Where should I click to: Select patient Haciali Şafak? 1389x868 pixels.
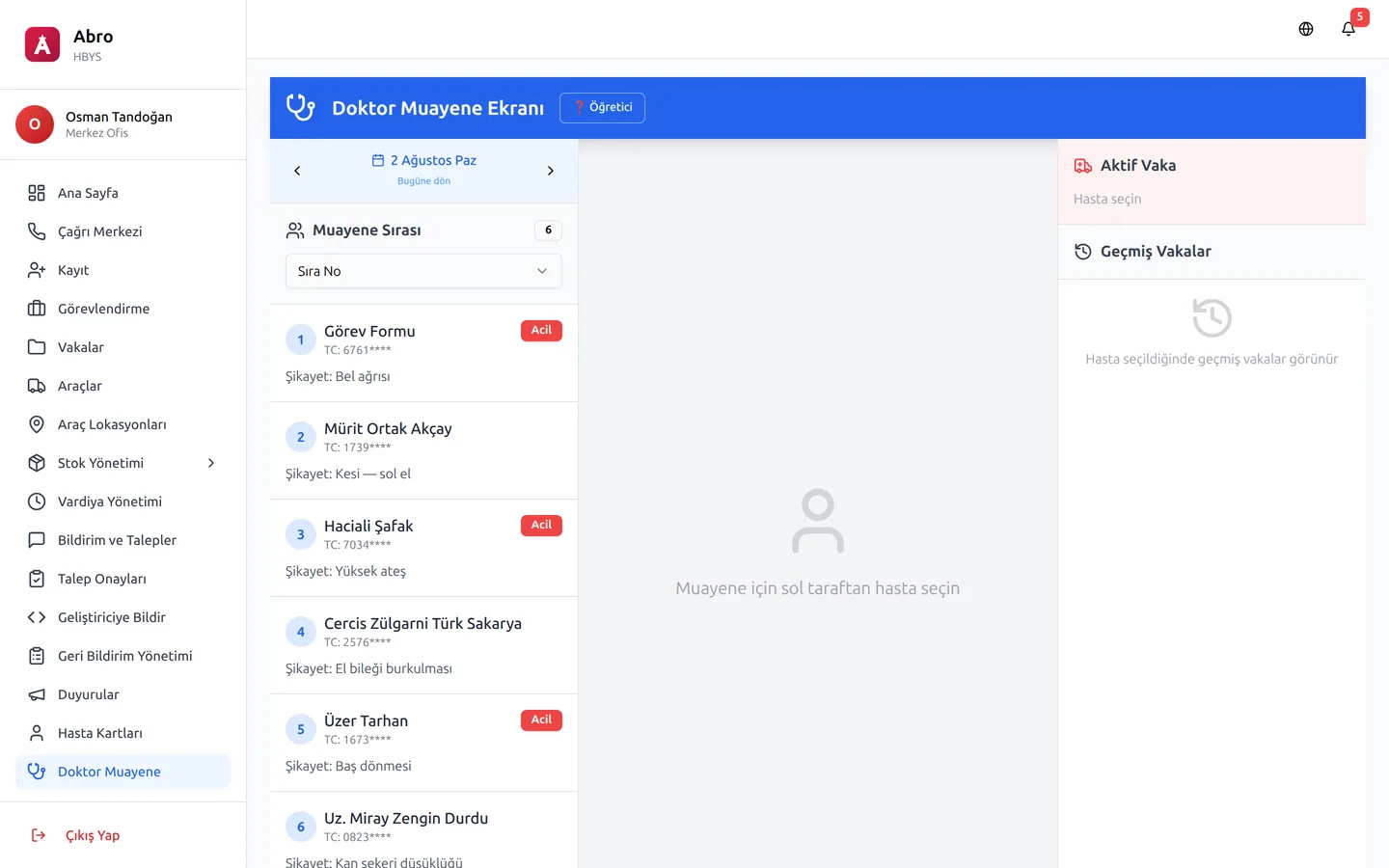pyautogui.click(x=423, y=548)
